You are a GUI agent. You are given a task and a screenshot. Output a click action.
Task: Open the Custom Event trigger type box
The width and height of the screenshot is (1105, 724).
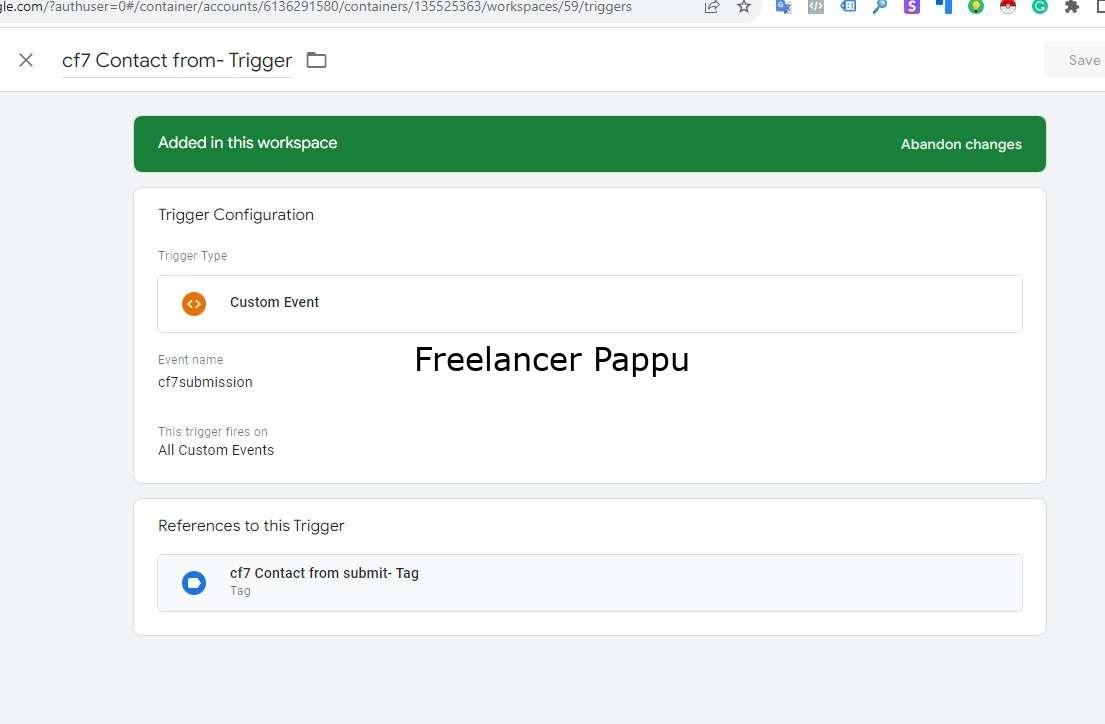click(590, 304)
